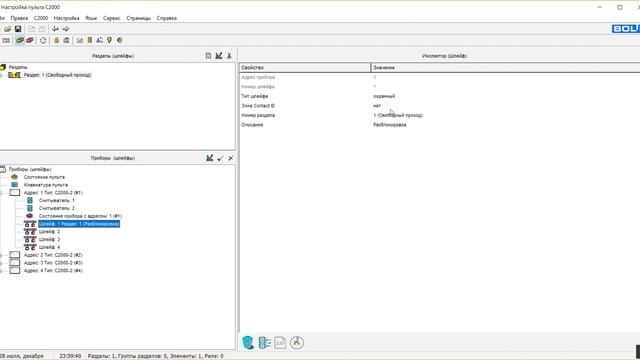The image size is (640, 360).
Task: Select Шлейф: 3 tree item
Action: (x=49, y=239)
